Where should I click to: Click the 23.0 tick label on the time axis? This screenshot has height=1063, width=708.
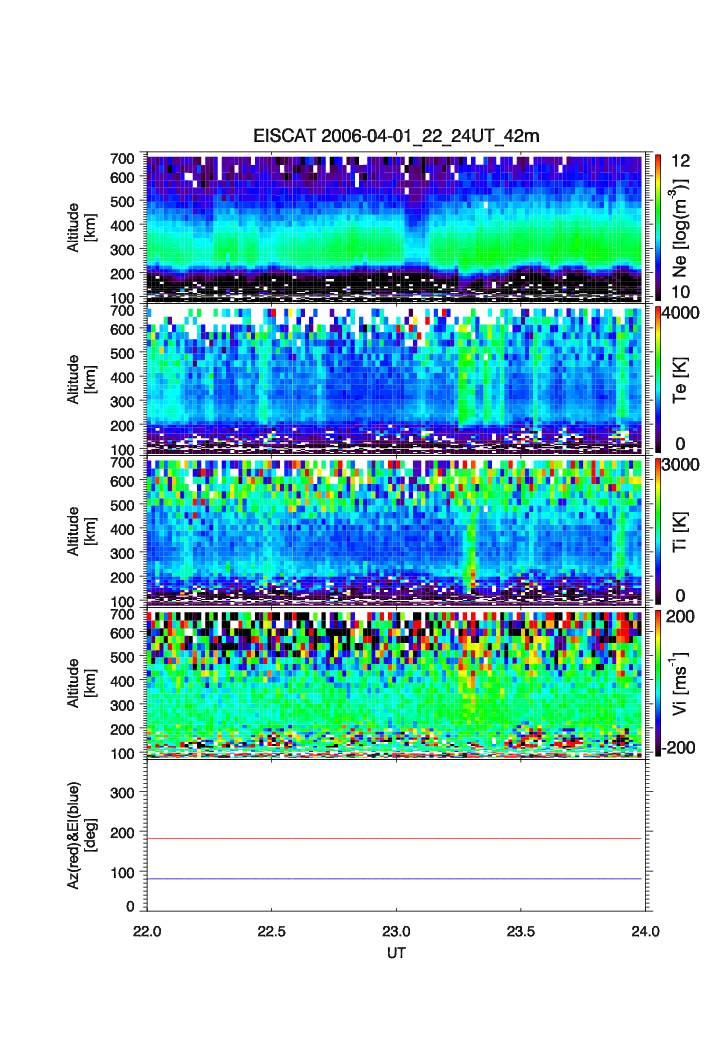click(396, 931)
